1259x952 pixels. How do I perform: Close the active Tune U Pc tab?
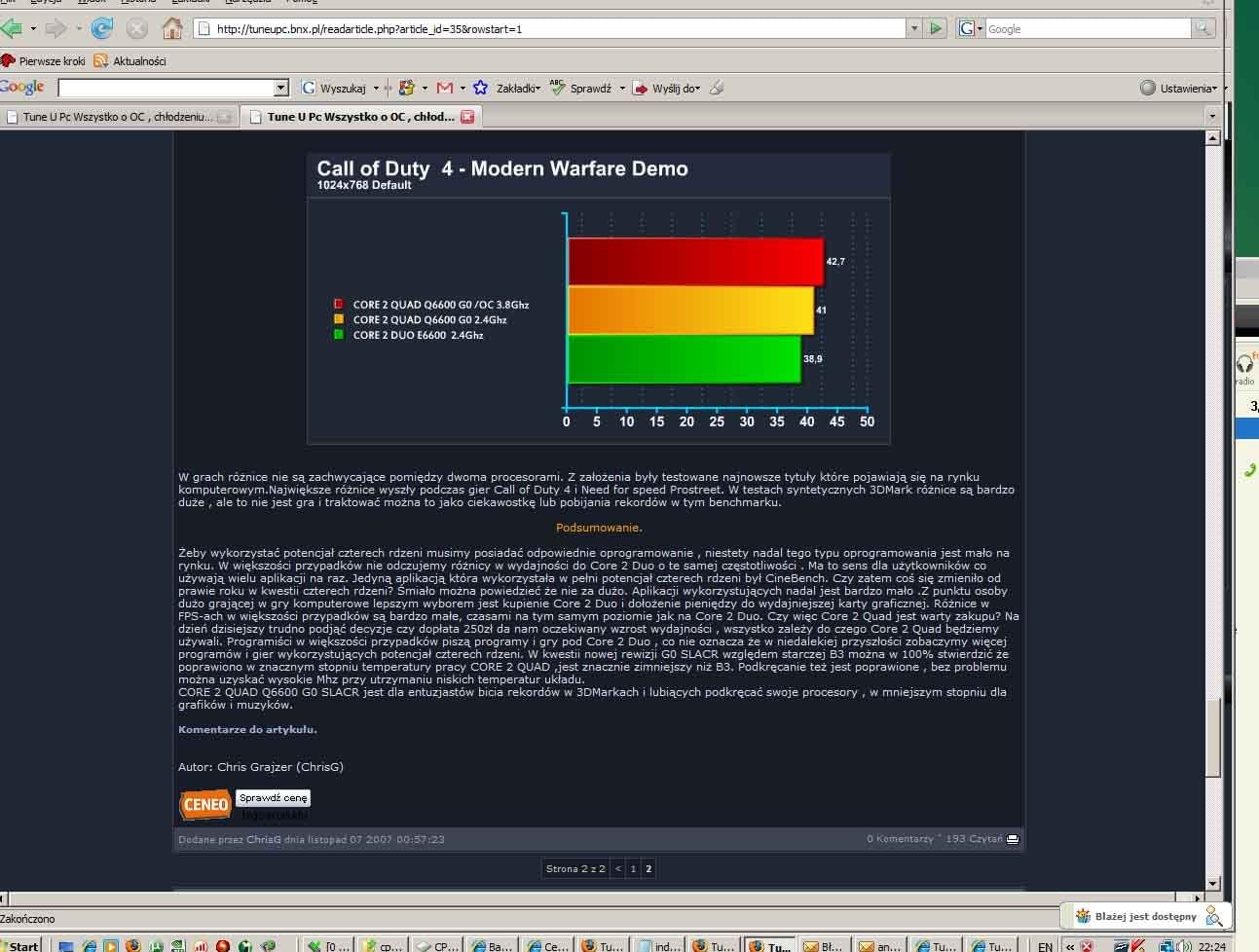click(x=467, y=117)
